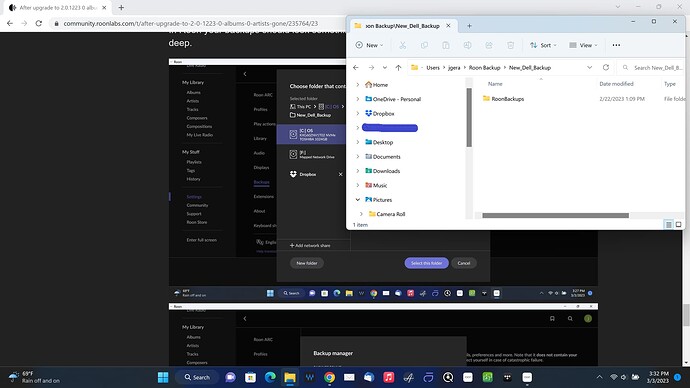Viewport: 690px width, 388px height.
Task: Click the Cut scissors icon
Action: coord(402,45)
